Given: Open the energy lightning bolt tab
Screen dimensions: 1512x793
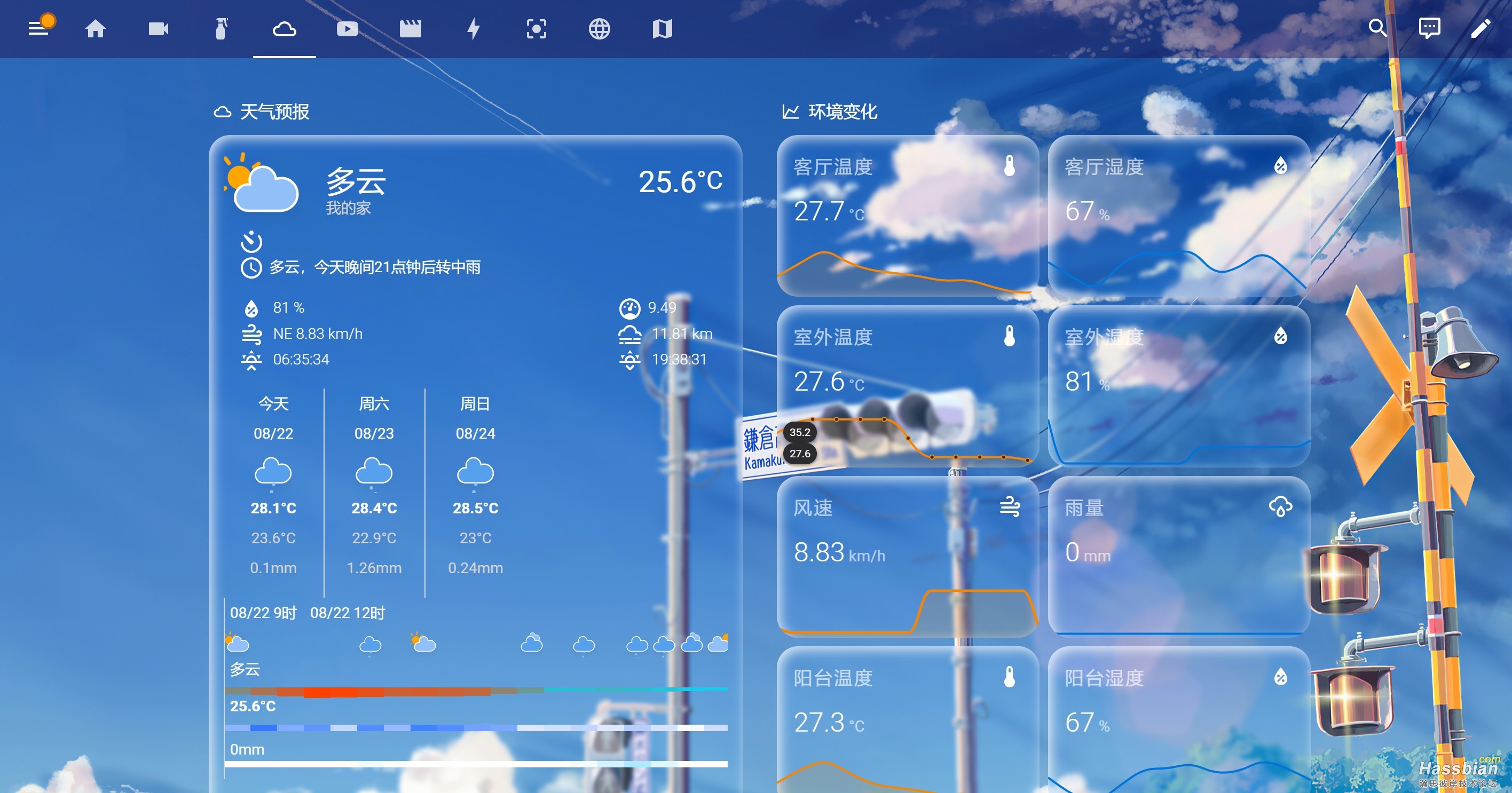Looking at the screenshot, I should click(x=474, y=29).
